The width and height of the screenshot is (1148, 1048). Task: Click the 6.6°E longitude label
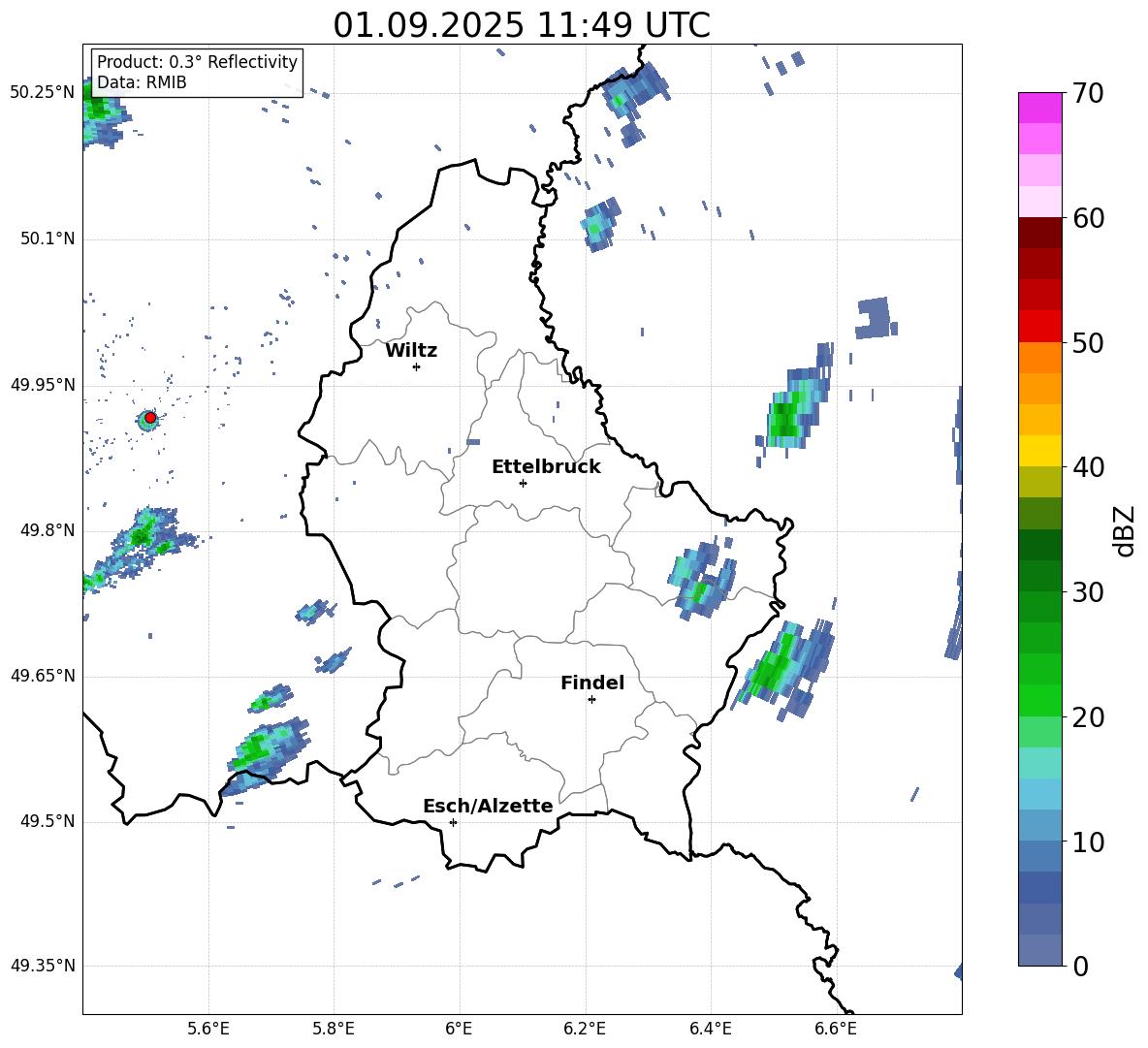(x=836, y=1029)
